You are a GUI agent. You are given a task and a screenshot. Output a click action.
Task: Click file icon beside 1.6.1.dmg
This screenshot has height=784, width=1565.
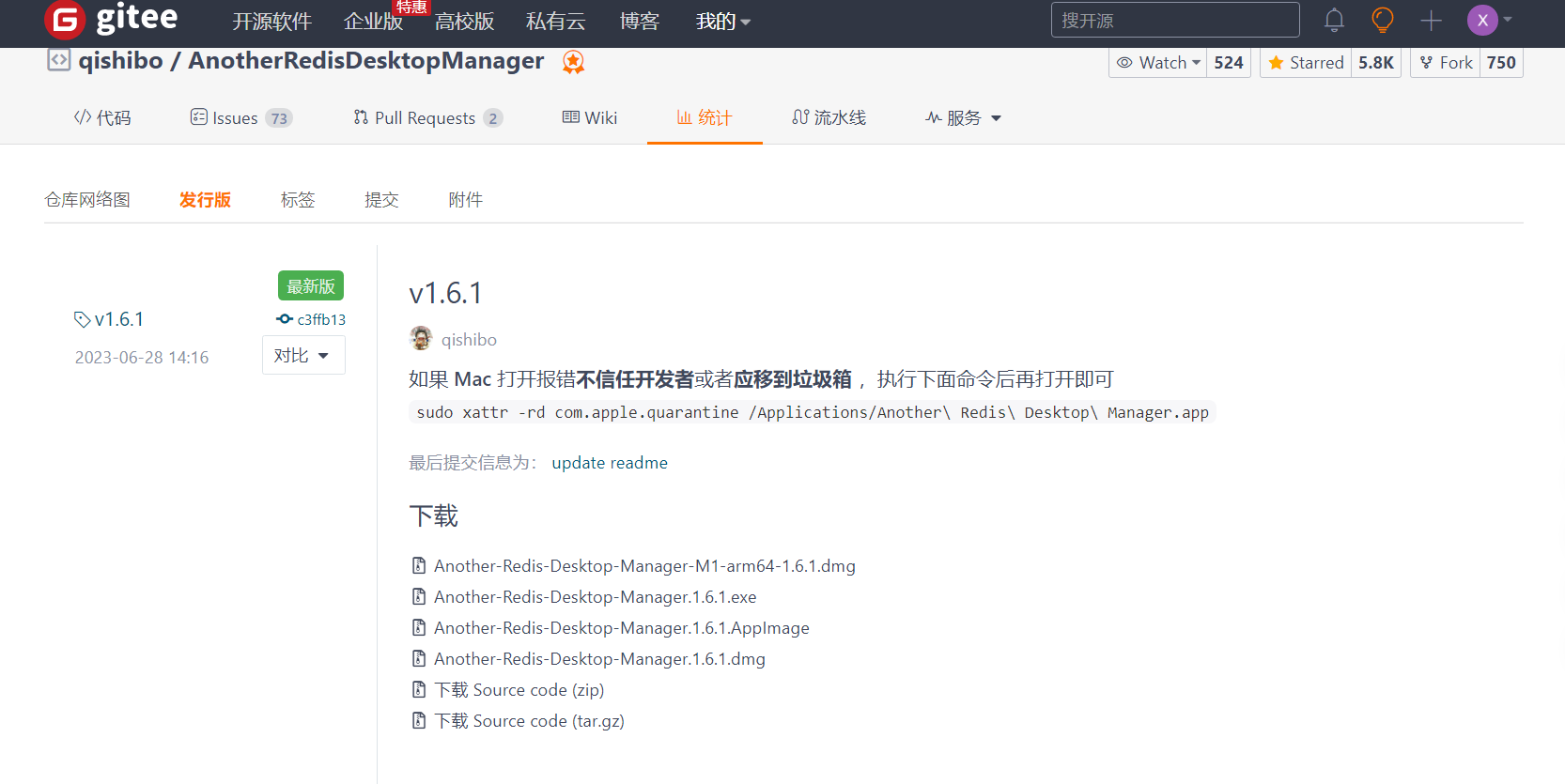[x=419, y=658]
